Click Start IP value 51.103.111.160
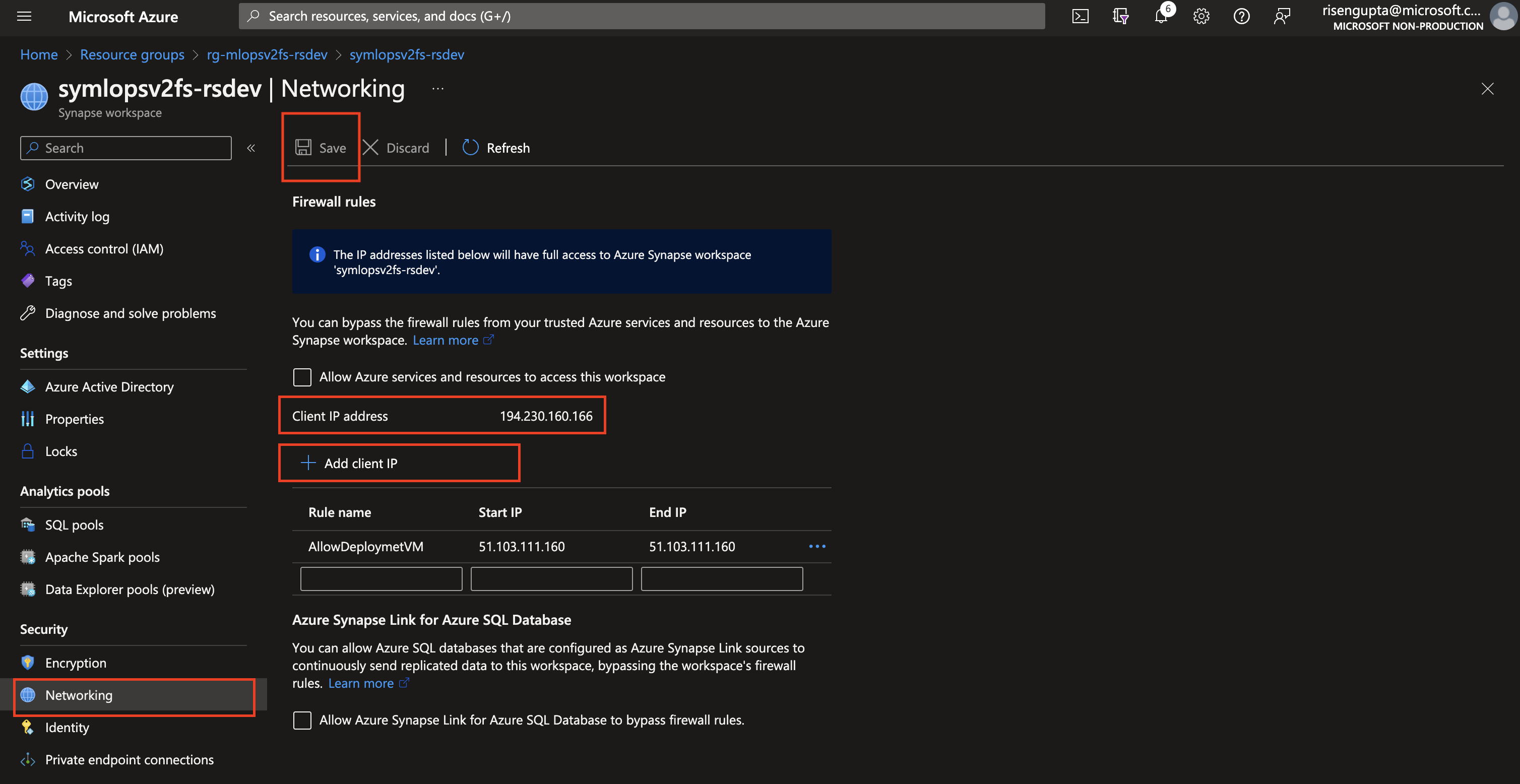 click(522, 547)
